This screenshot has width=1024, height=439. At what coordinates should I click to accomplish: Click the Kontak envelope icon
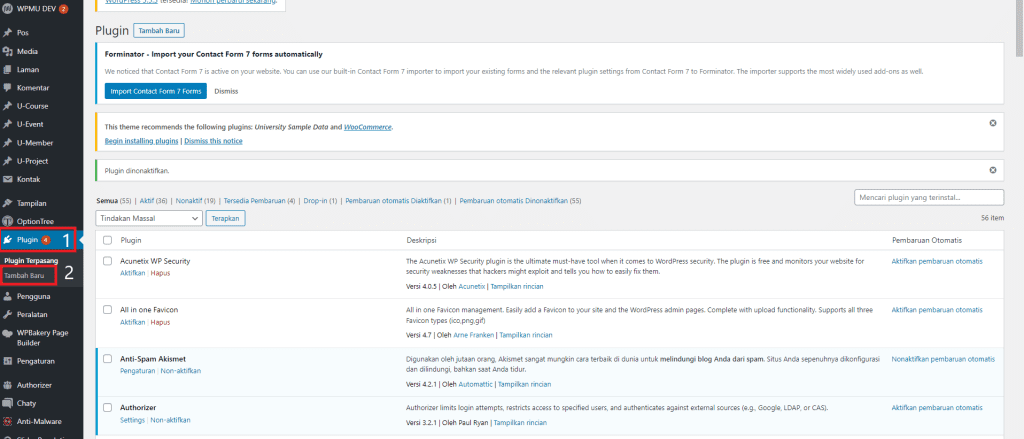pos(7,179)
